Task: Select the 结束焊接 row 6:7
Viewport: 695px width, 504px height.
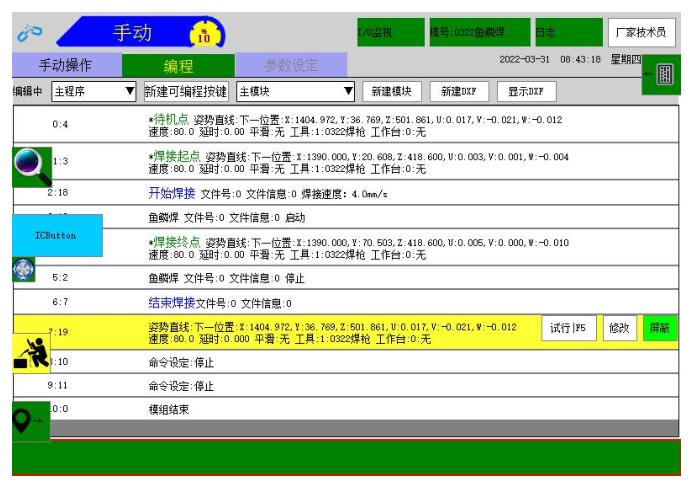Action: tap(346, 302)
